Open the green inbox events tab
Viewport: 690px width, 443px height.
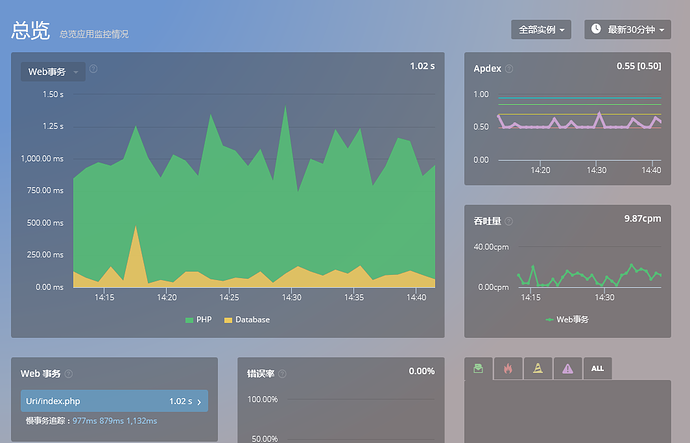(x=479, y=368)
